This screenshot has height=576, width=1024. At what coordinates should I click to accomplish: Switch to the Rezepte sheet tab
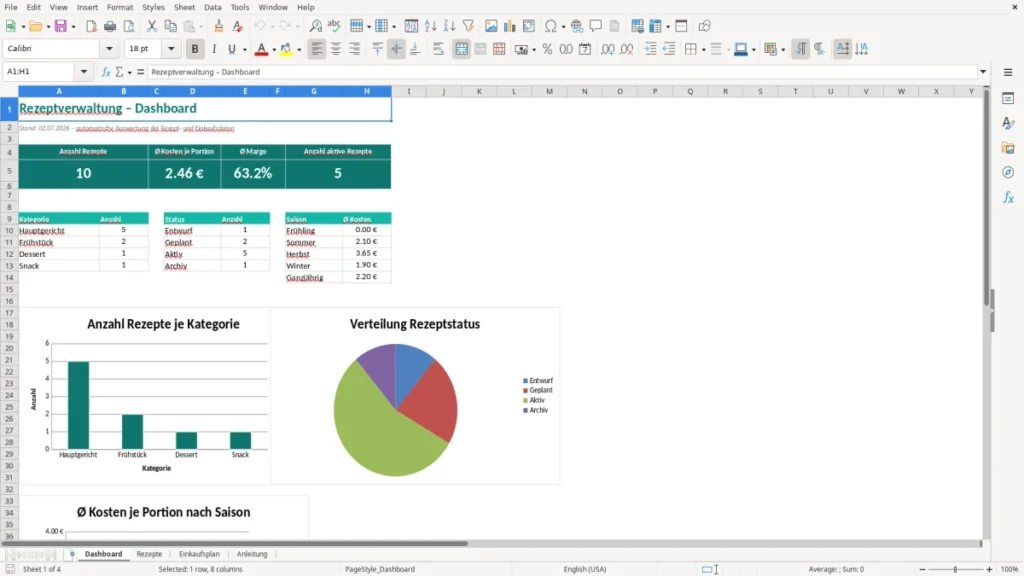click(x=149, y=554)
